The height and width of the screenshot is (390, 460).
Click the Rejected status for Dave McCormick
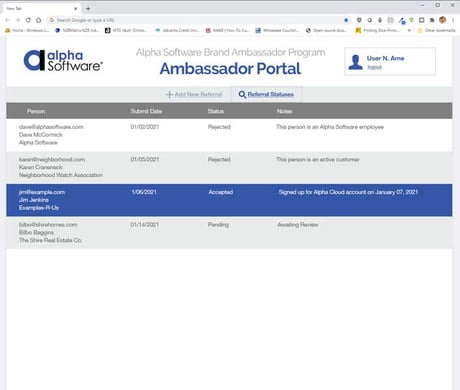[x=219, y=127]
